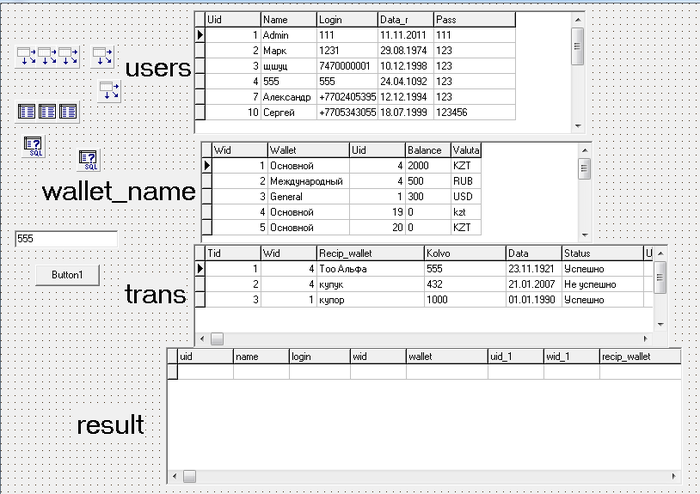Click Button1 on the form
700x494 pixels.
coord(66,275)
